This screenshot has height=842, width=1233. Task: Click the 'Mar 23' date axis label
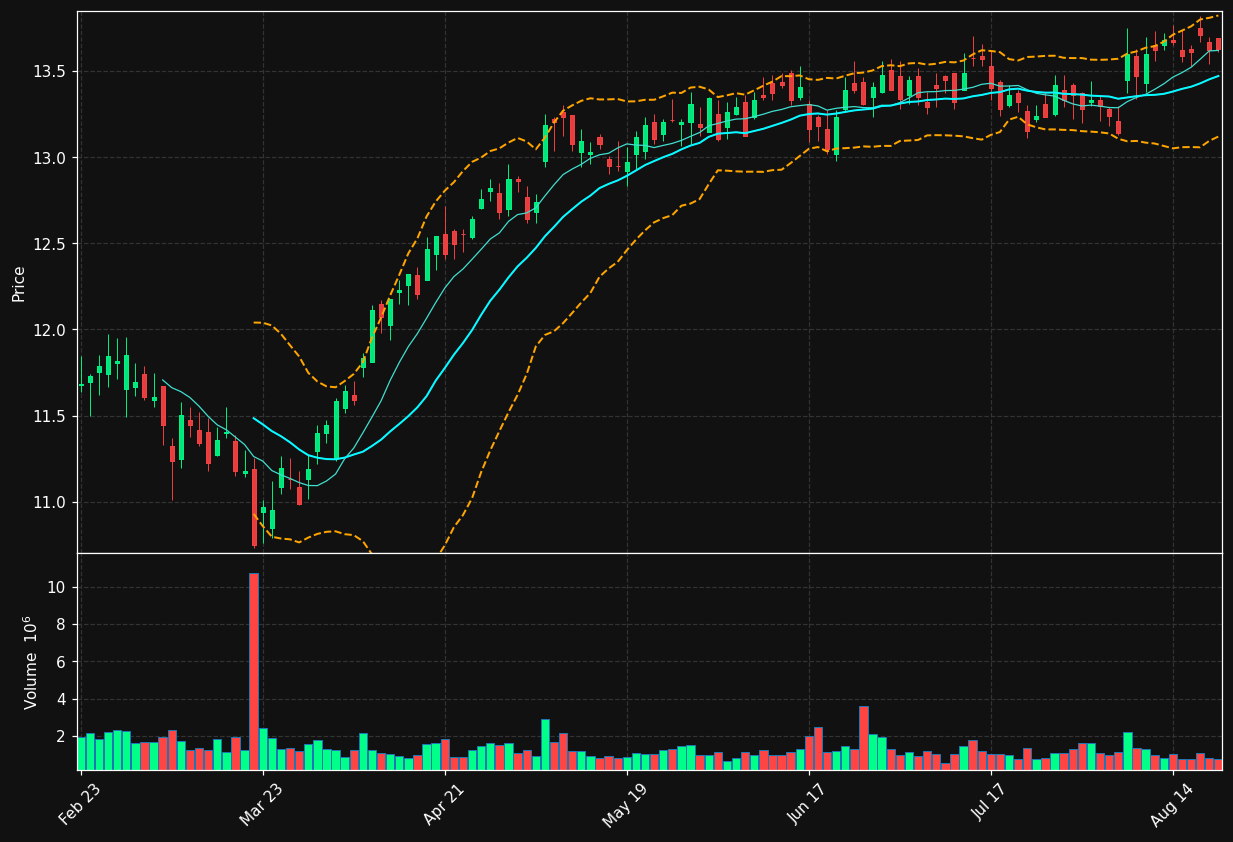[x=262, y=805]
